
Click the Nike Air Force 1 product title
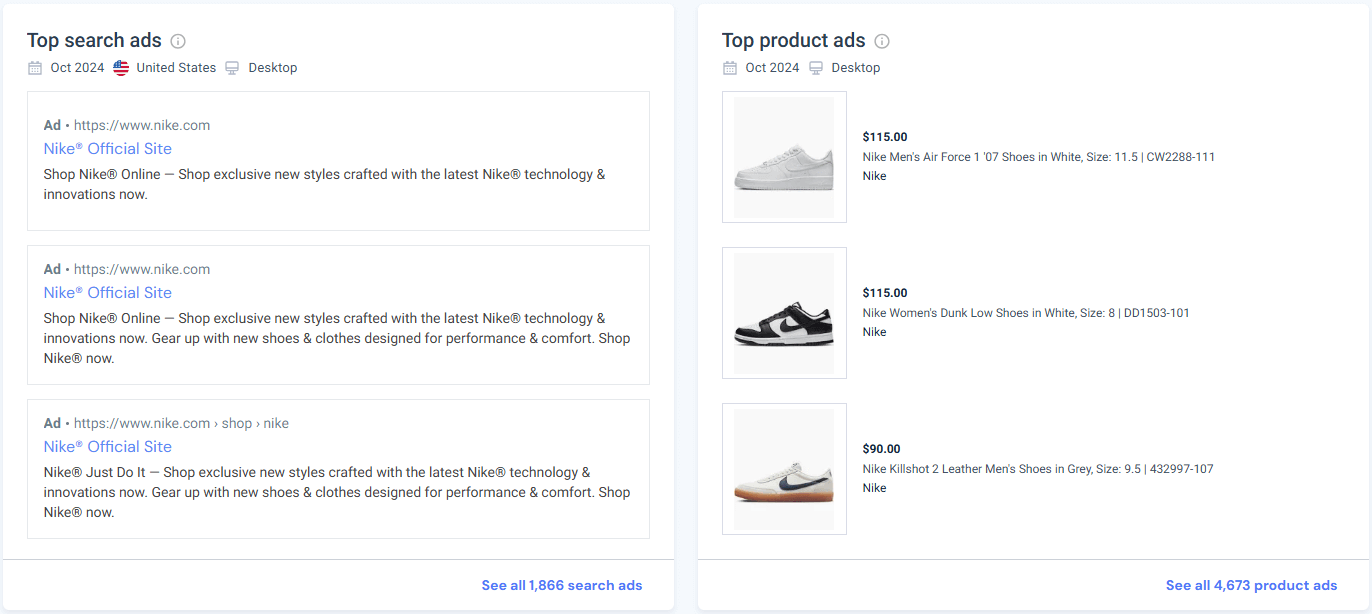click(1038, 156)
